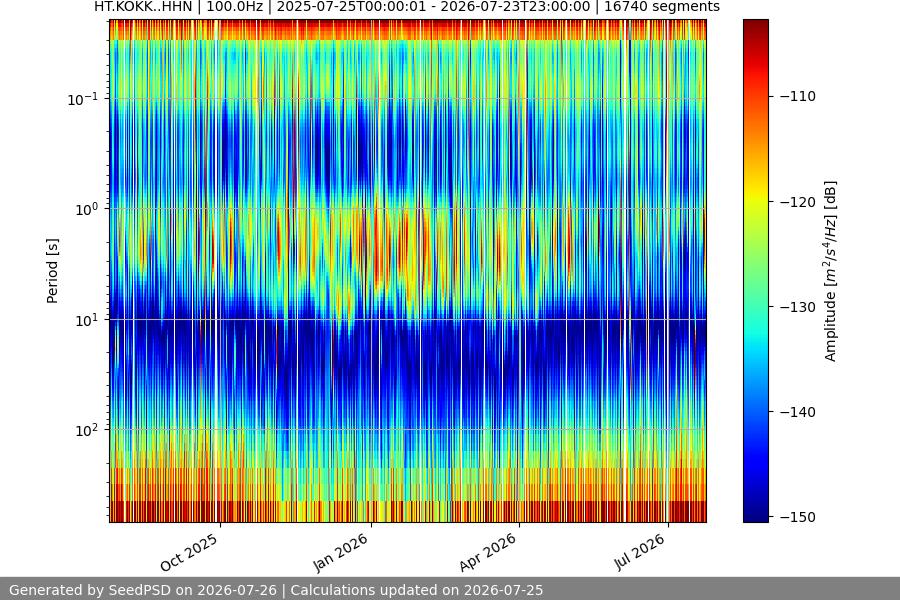Screen dimensions: 900x600
Task: Select the 'Jan 2026' date tick label
Action: pos(340,552)
